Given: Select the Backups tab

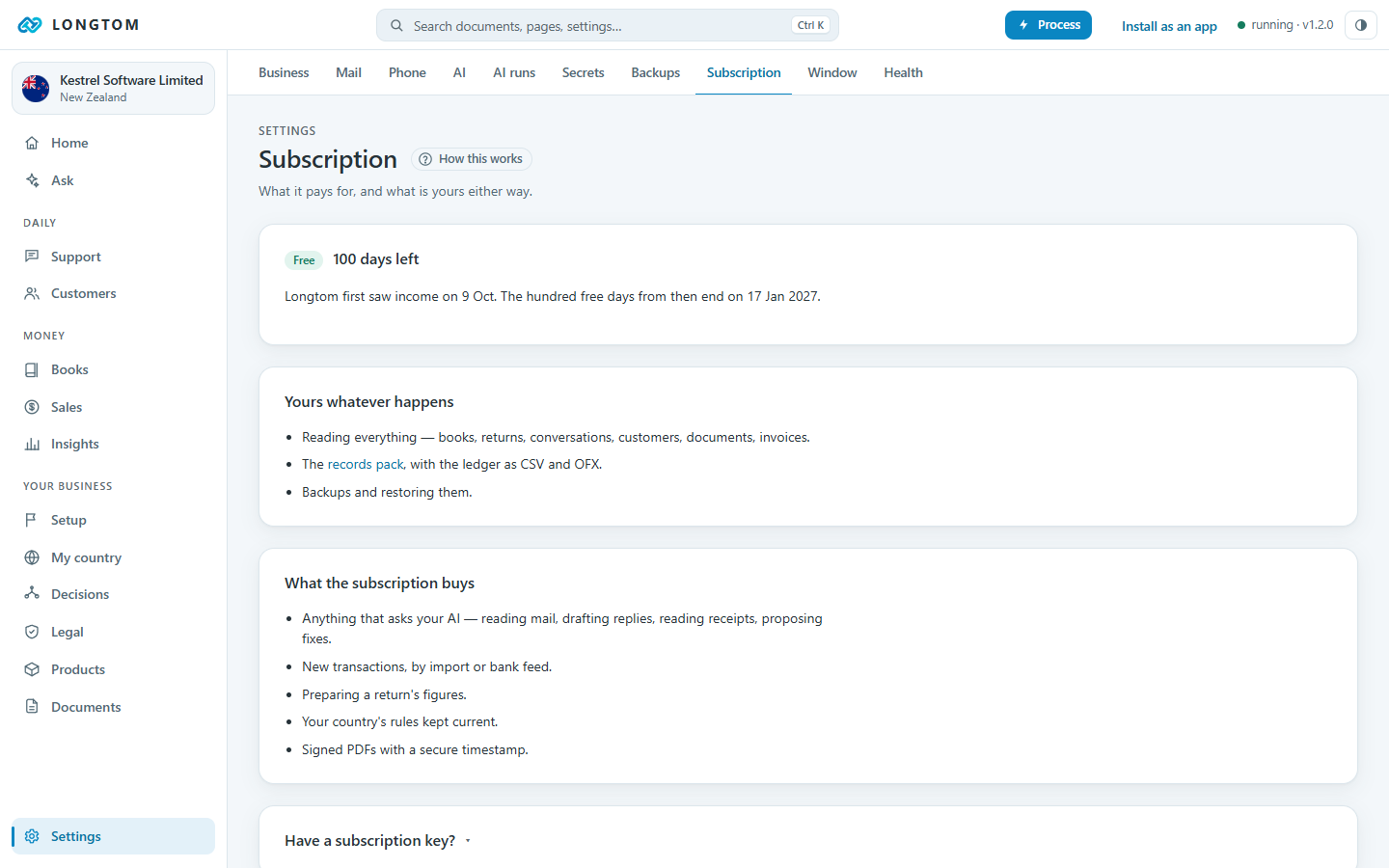Looking at the screenshot, I should (x=656, y=72).
